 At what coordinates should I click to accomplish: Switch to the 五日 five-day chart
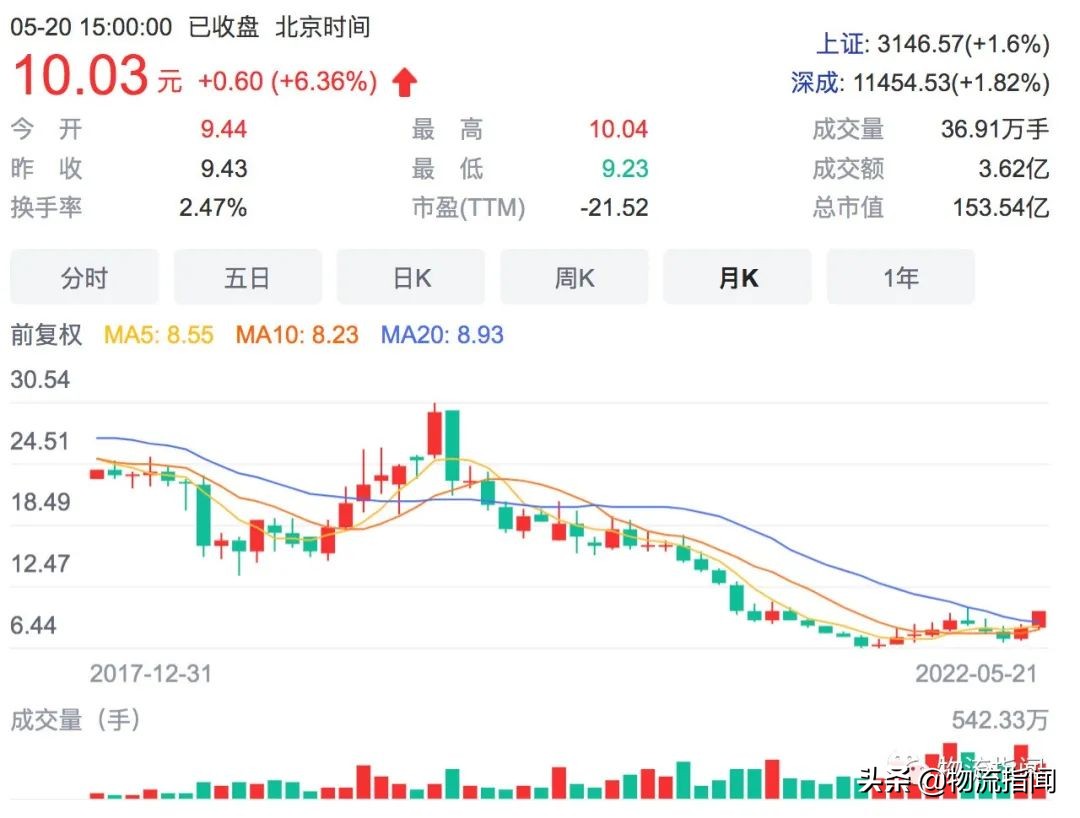(x=248, y=277)
